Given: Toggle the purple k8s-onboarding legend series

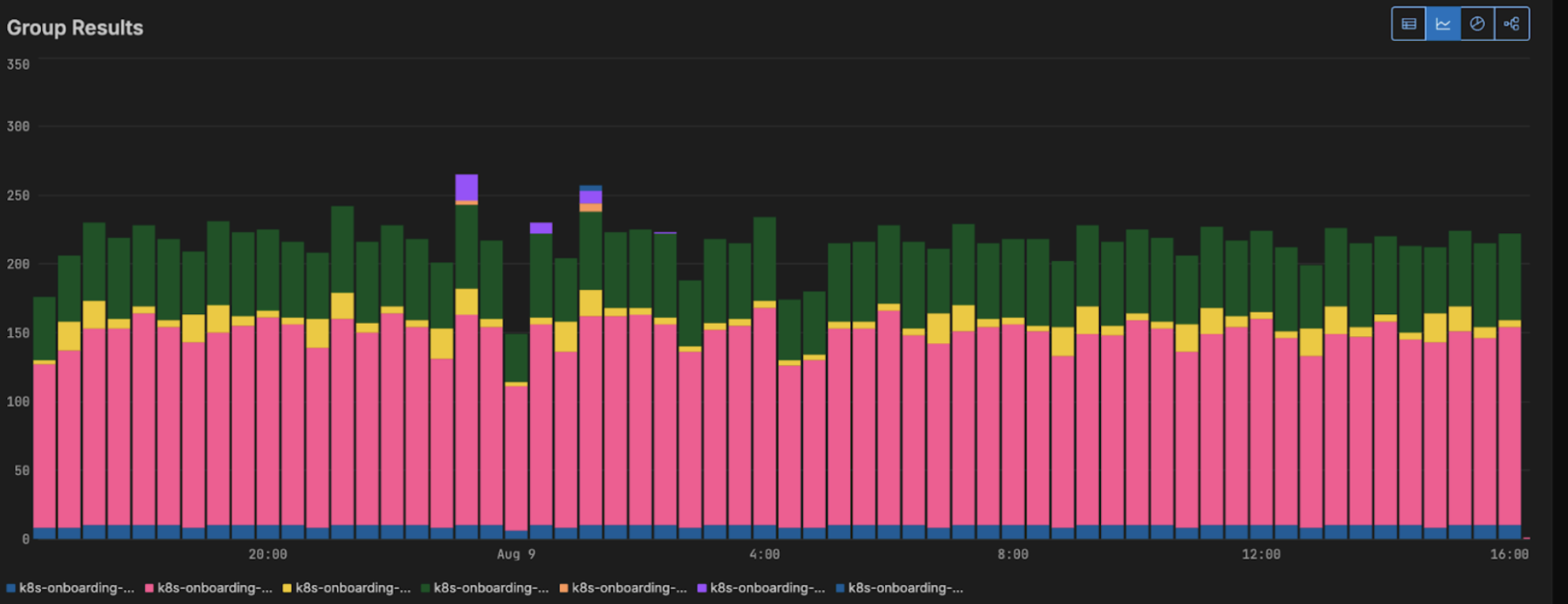Looking at the screenshot, I should click(760, 588).
